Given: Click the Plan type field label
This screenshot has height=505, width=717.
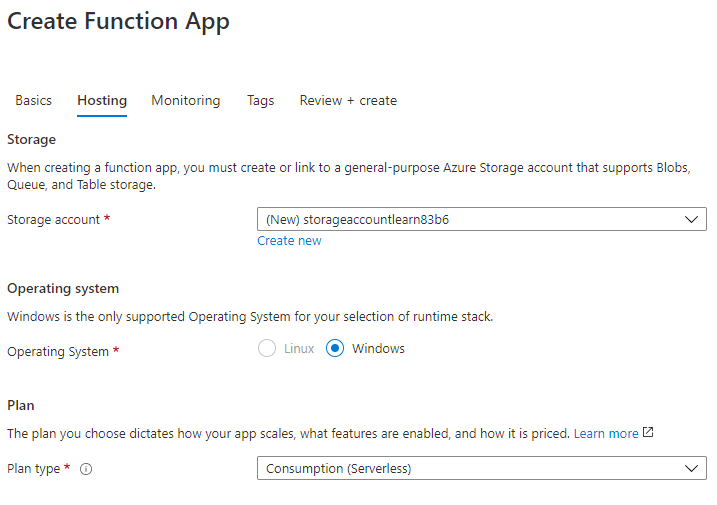Looking at the screenshot, I should pos(34,469).
